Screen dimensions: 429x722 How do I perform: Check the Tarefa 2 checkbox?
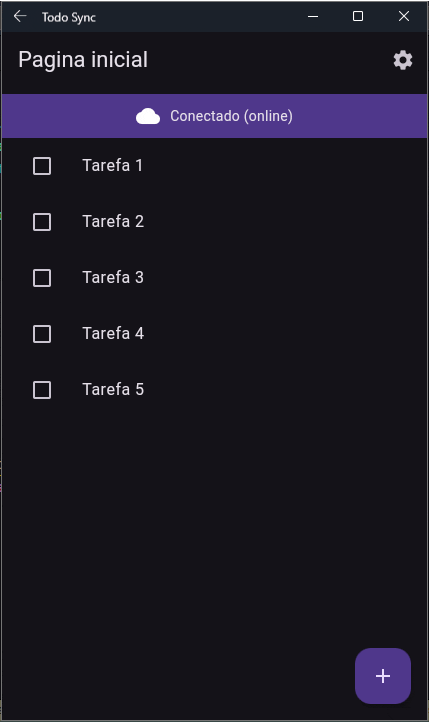point(42,222)
